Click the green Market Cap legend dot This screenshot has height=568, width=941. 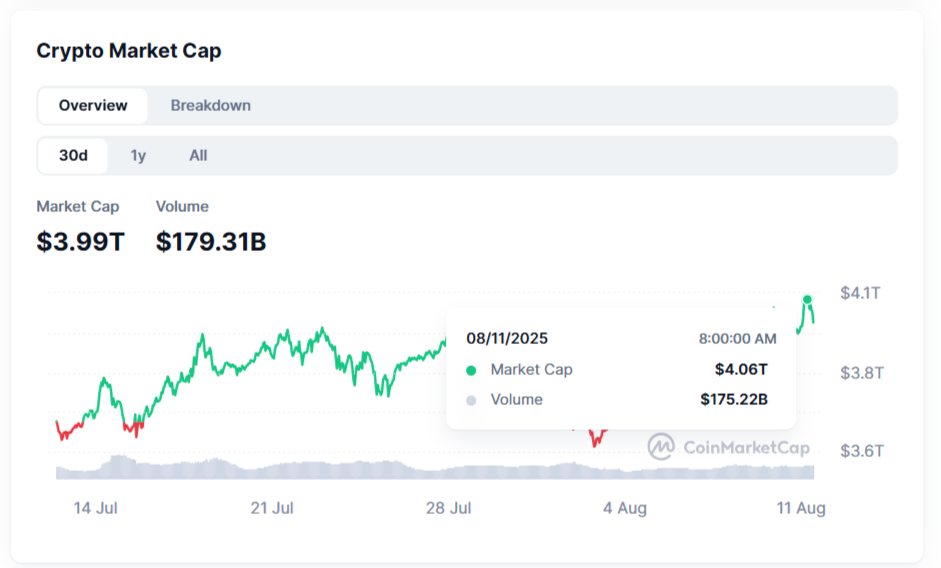coord(471,370)
